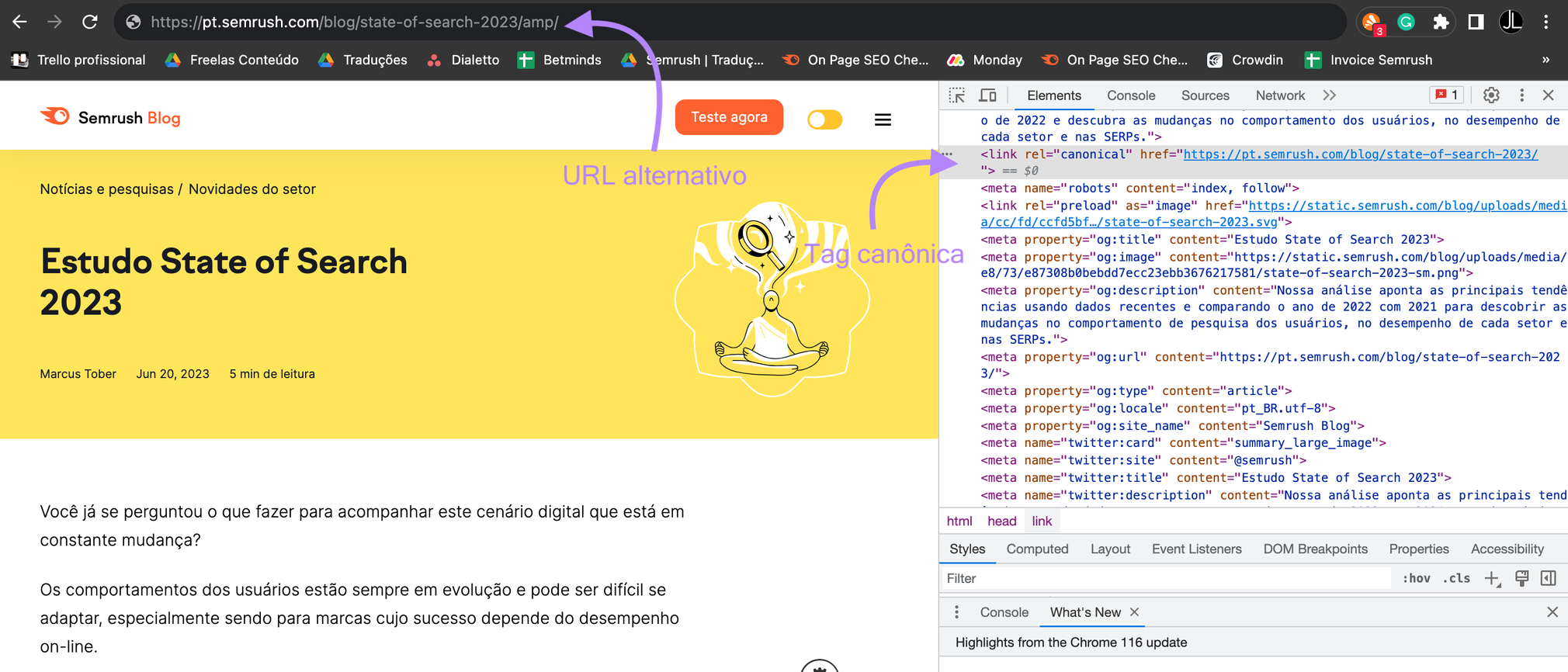This screenshot has width=1568, height=672.
Task: Click the styles Filter input field
Action: [x=1164, y=578]
